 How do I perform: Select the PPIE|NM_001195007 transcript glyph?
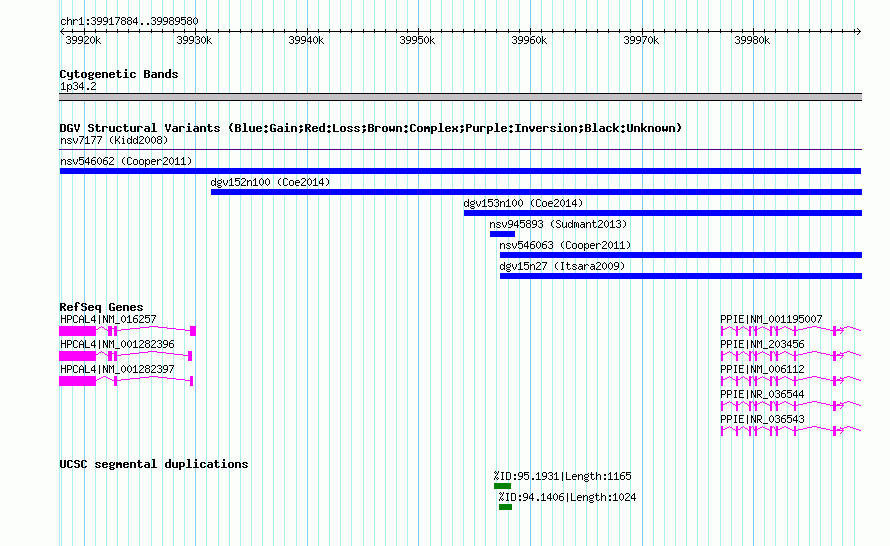(791, 331)
